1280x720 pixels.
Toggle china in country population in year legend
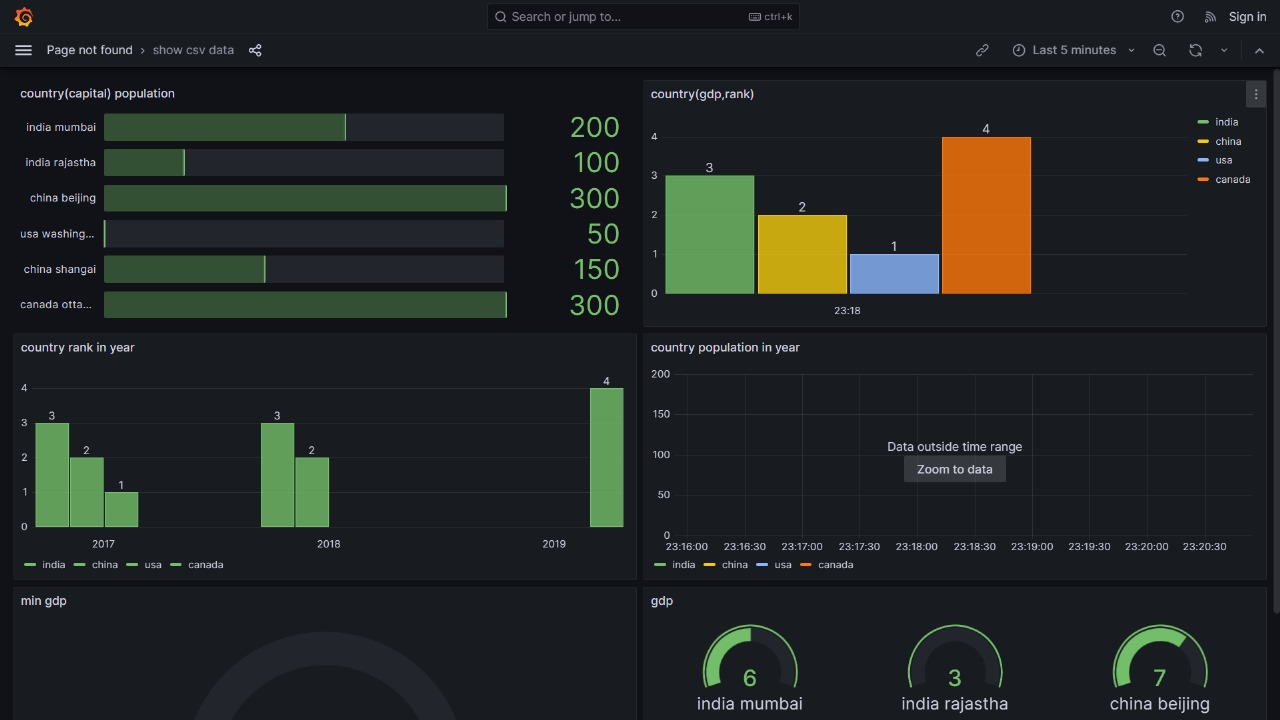[x=735, y=565]
